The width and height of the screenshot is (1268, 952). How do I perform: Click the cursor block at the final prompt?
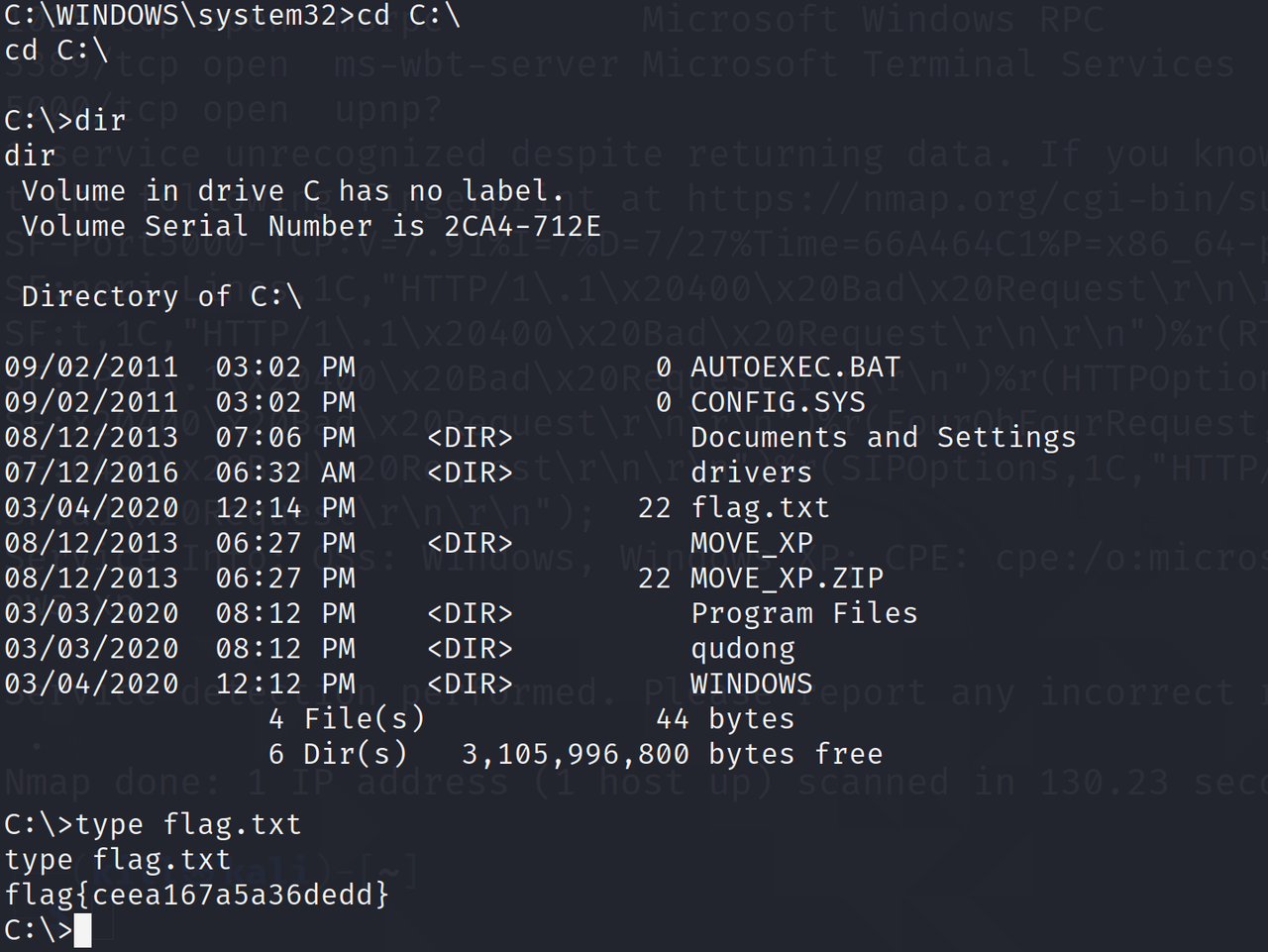pos(82,930)
